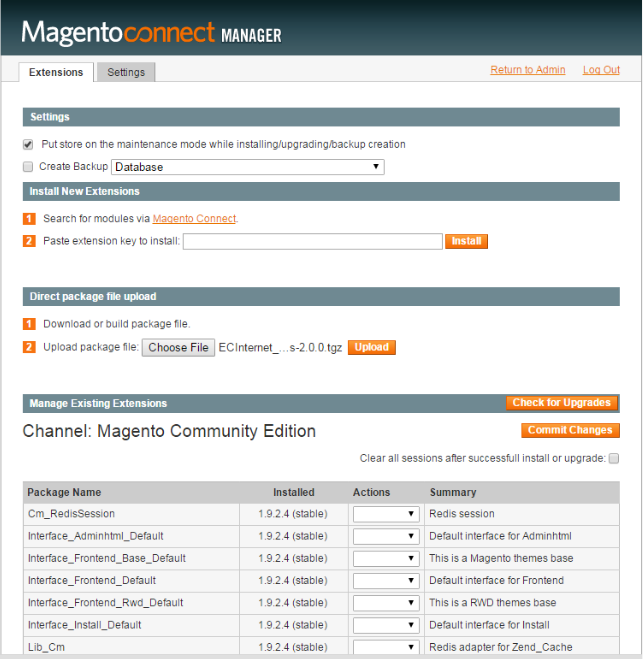
Task: Open the Extensions tab
Action: 56,72
